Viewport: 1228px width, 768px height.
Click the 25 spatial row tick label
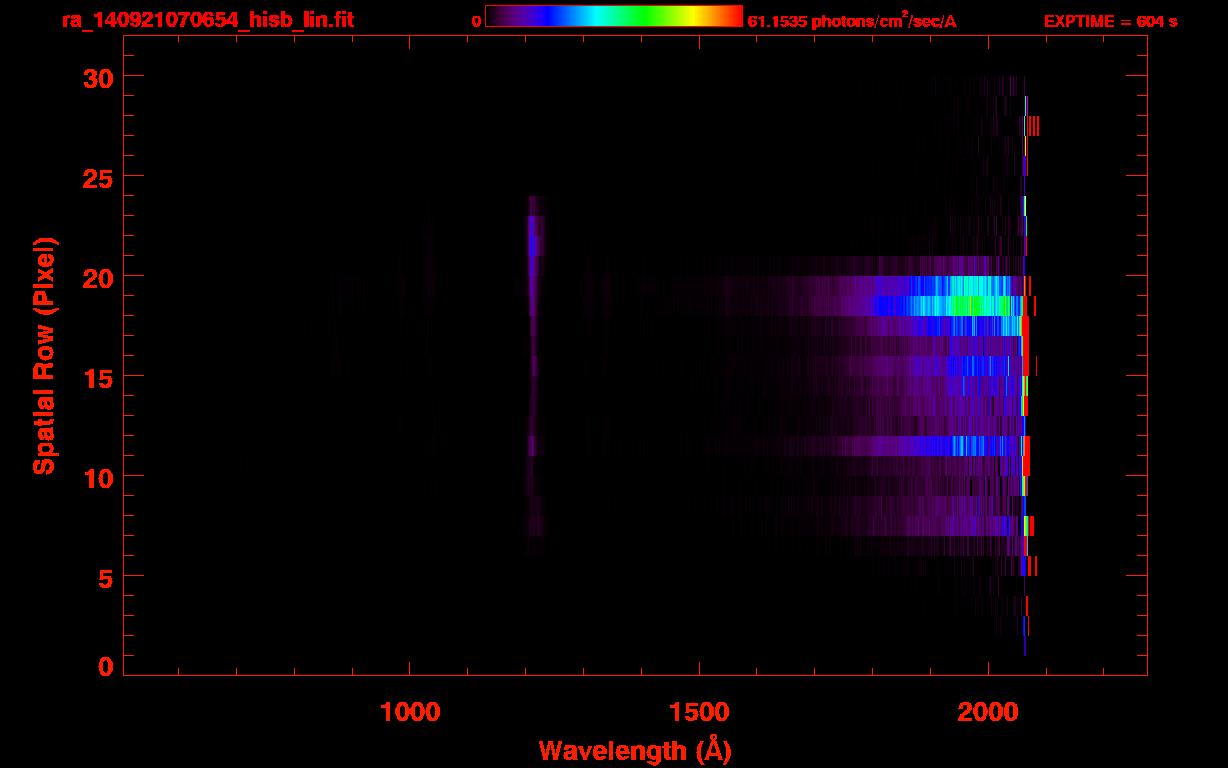[x=100, y=177]
